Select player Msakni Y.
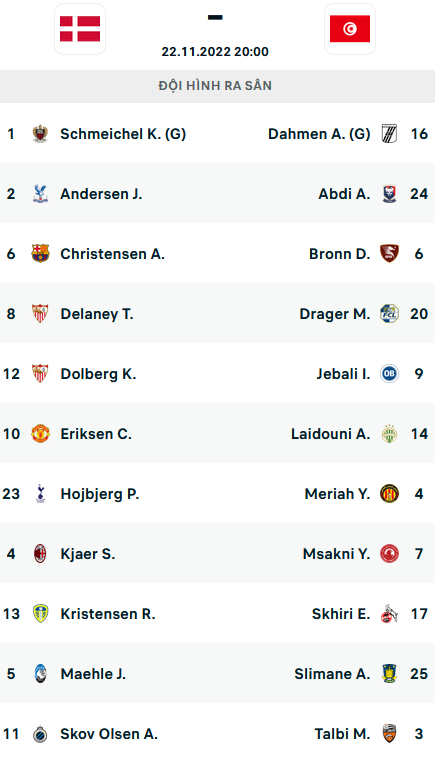Viewport: 435px width, 763px height. pyautogui.click(x=337, y=554)
